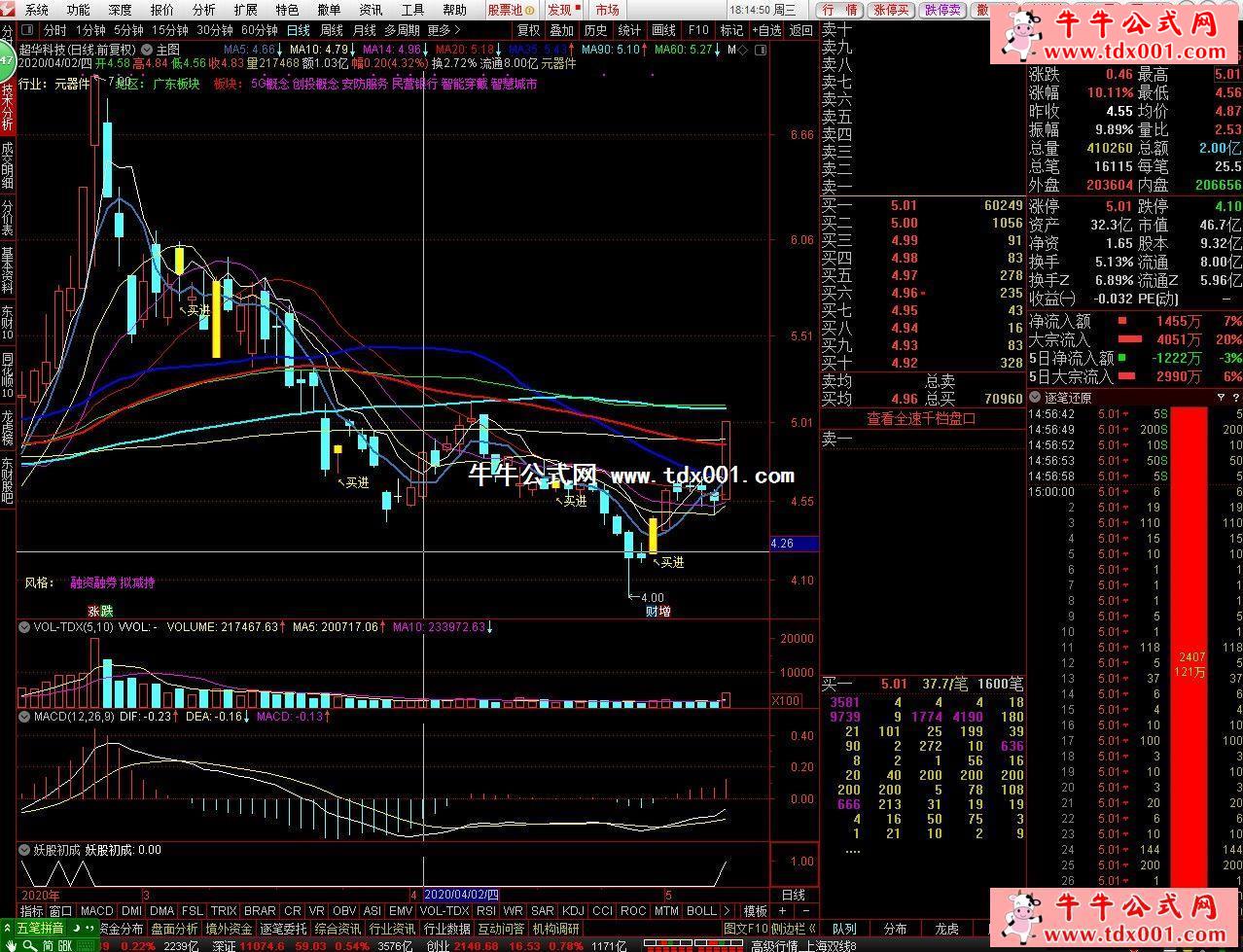
Task: Click filter icon in 逐笔还原 header
Action: [1222, 397]
